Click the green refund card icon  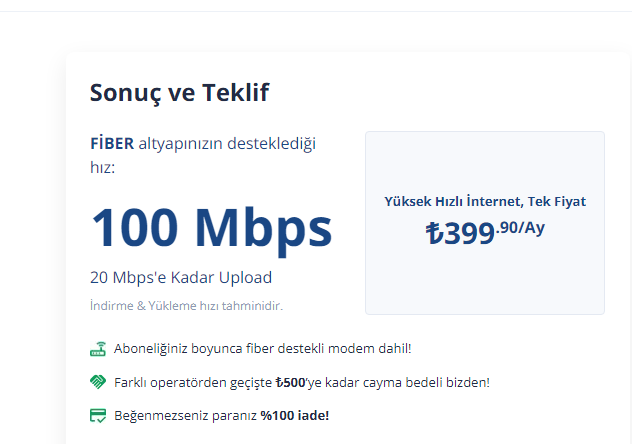point(98,415)
